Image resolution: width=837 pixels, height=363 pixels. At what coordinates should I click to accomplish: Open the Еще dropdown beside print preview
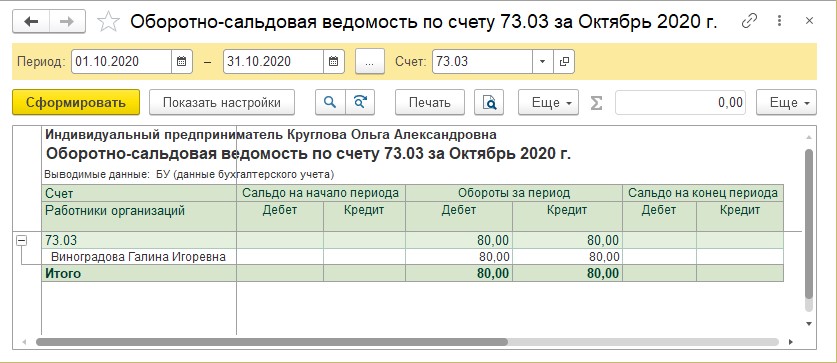[x=548, y=102]
